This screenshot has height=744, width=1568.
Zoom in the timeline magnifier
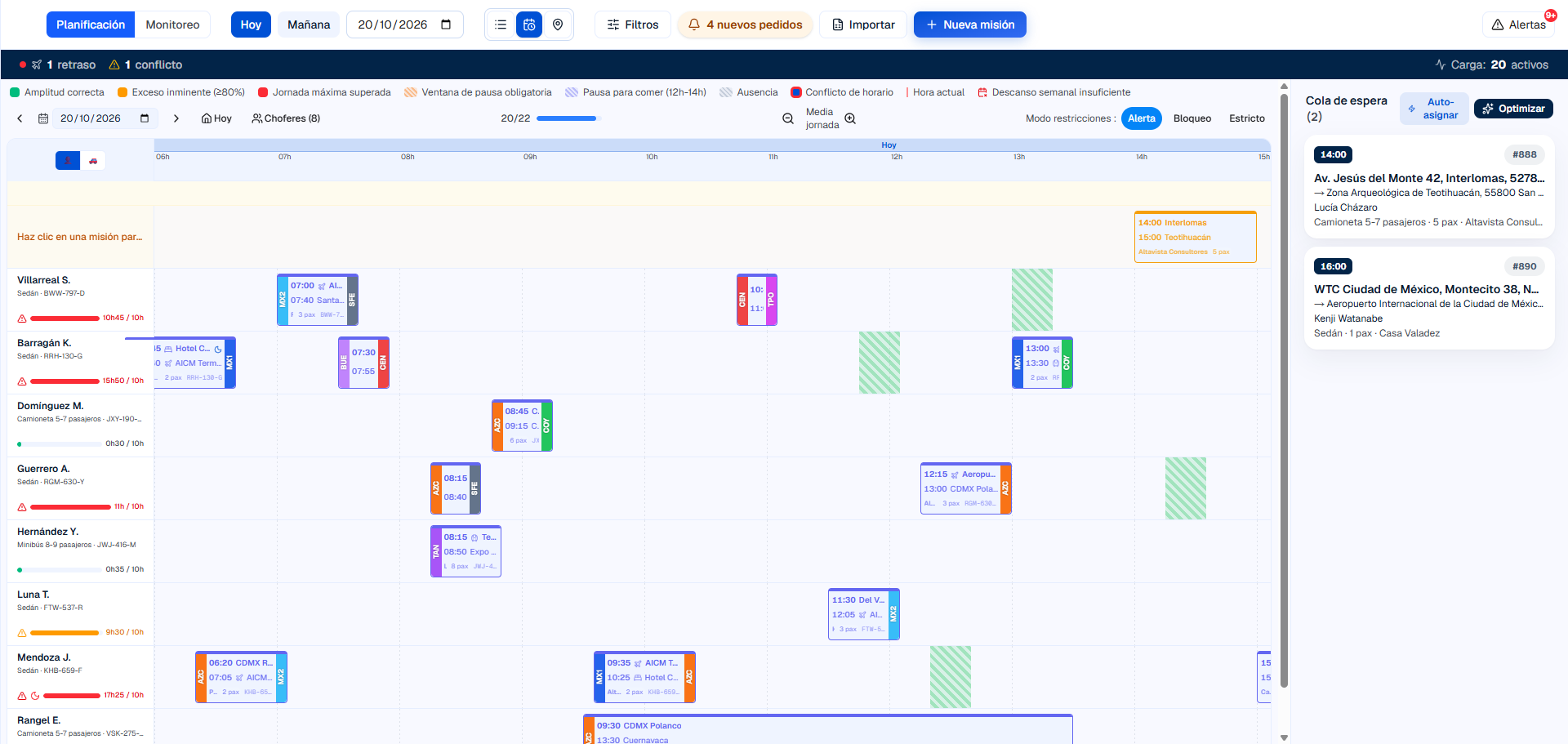(850, 118)
